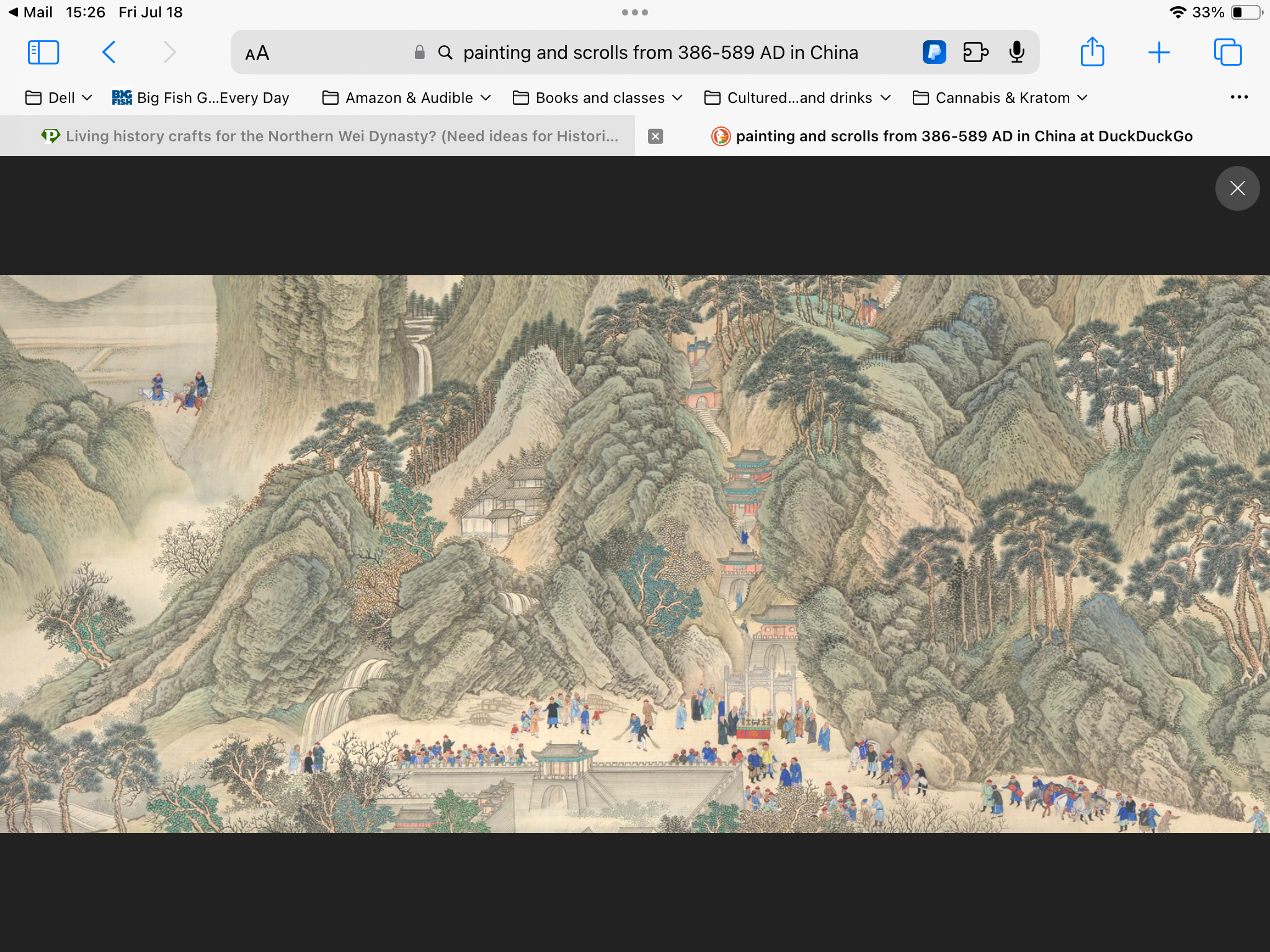
Task: Tap the 15:26 clock in status bar
Action: (85, 12)
